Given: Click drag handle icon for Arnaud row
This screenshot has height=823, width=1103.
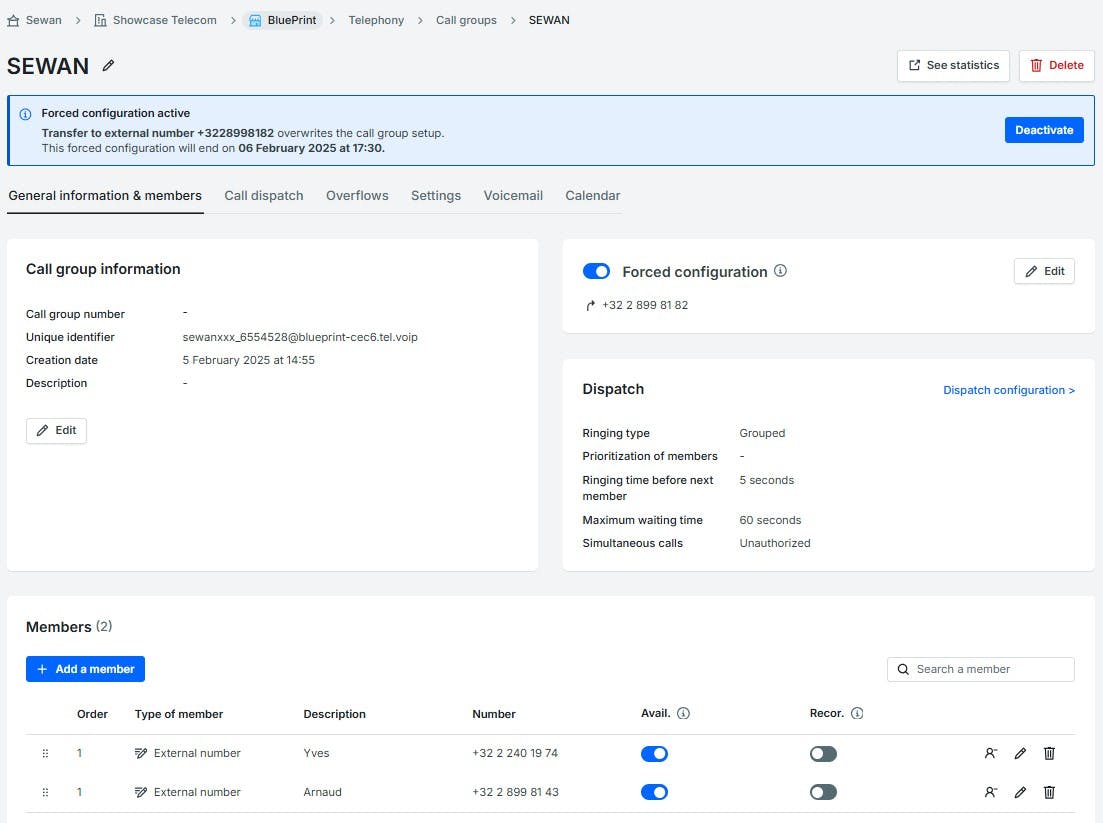Looking at the screenshot, I should tap(45, 792).
